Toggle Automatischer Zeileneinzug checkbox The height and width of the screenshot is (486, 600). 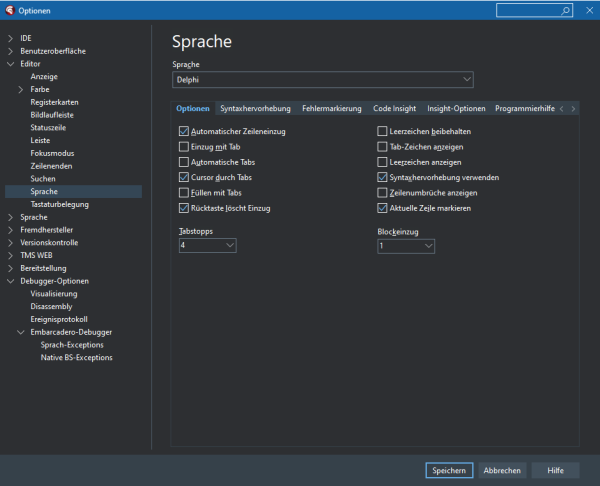coord(183,131)
